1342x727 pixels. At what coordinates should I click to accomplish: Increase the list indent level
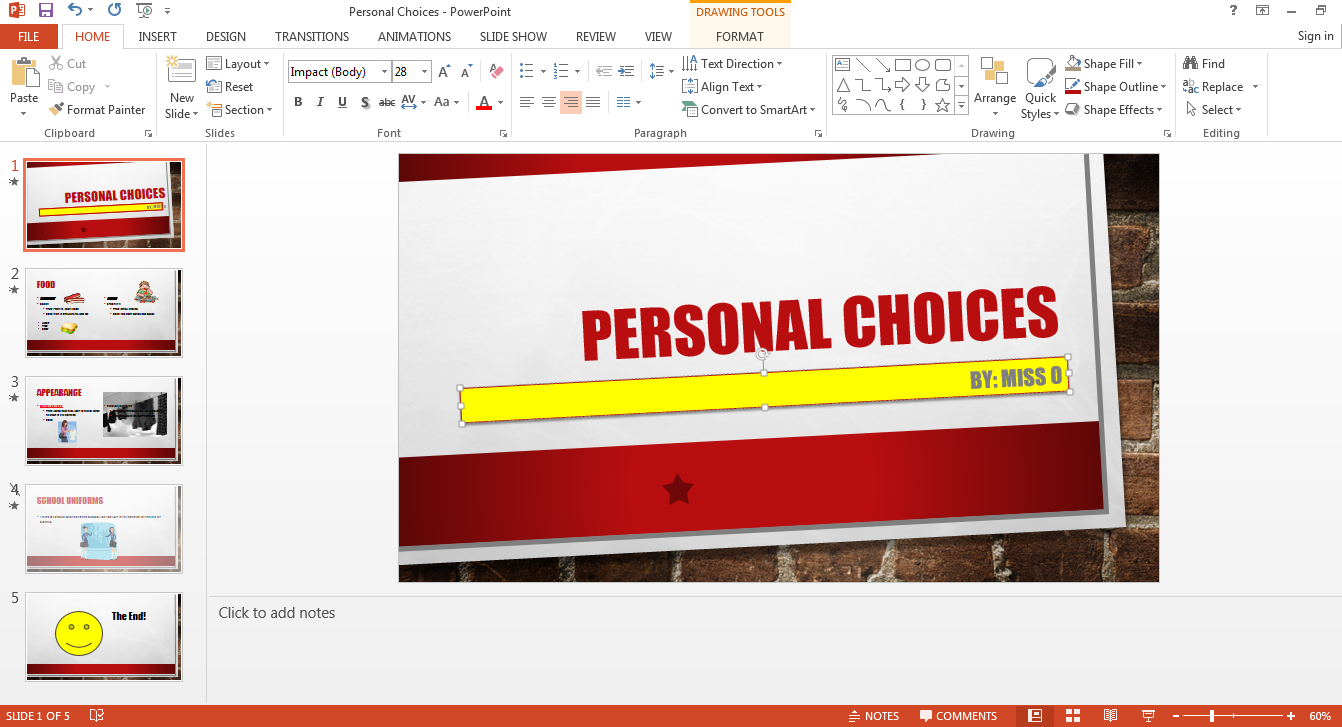(626, 72)
